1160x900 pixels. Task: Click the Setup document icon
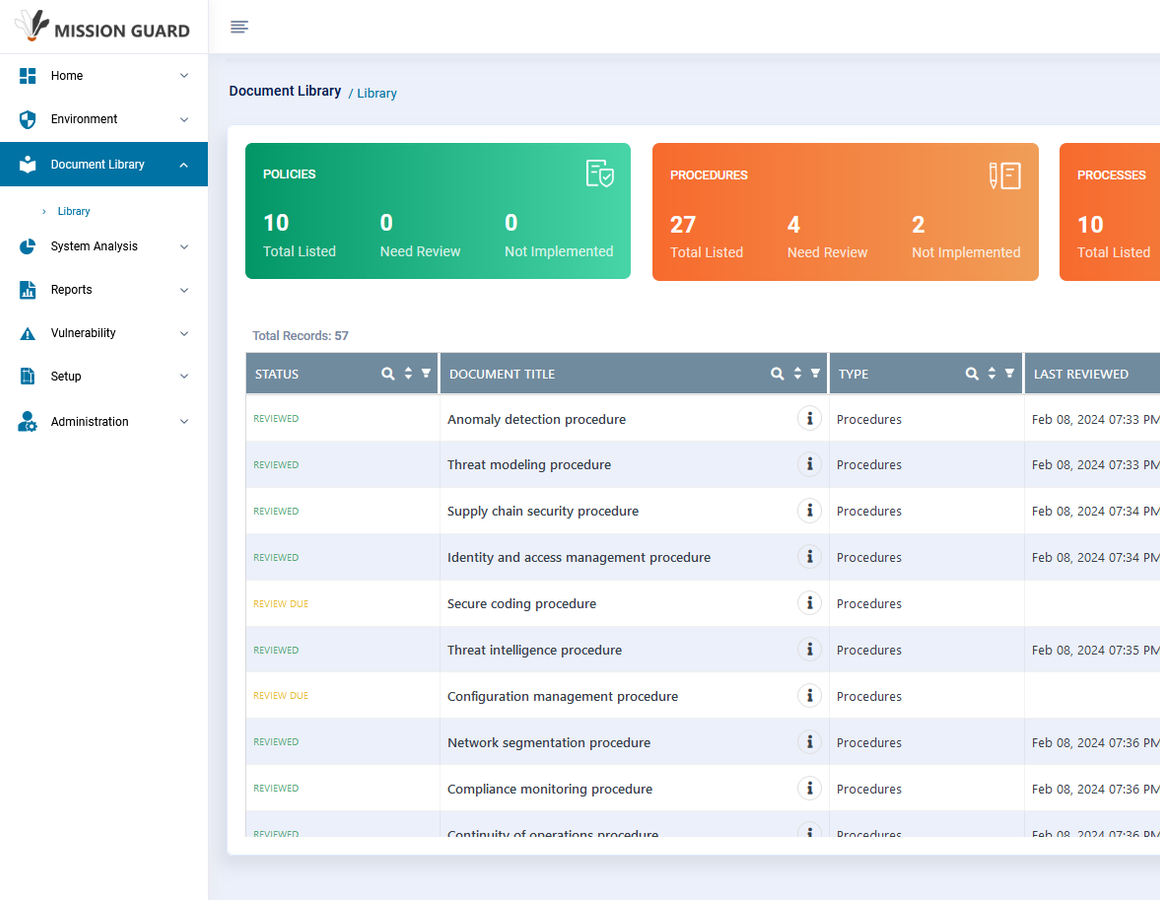(x=27, y=376)
